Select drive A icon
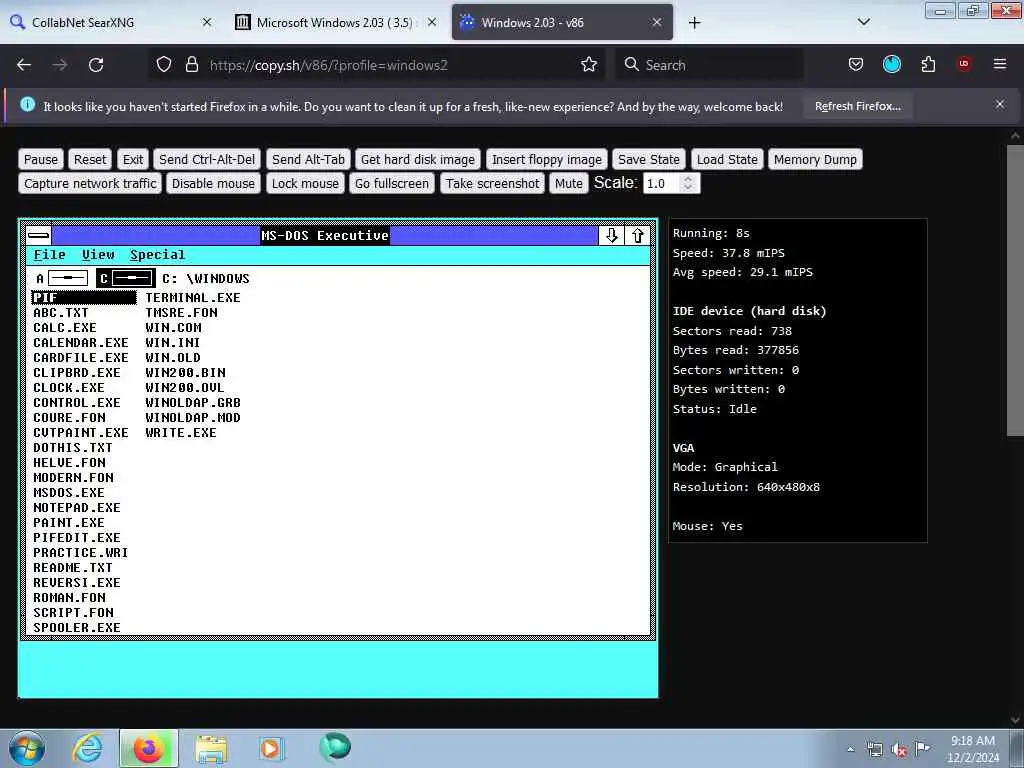The image size is (1024, 768). click(61, 279)
